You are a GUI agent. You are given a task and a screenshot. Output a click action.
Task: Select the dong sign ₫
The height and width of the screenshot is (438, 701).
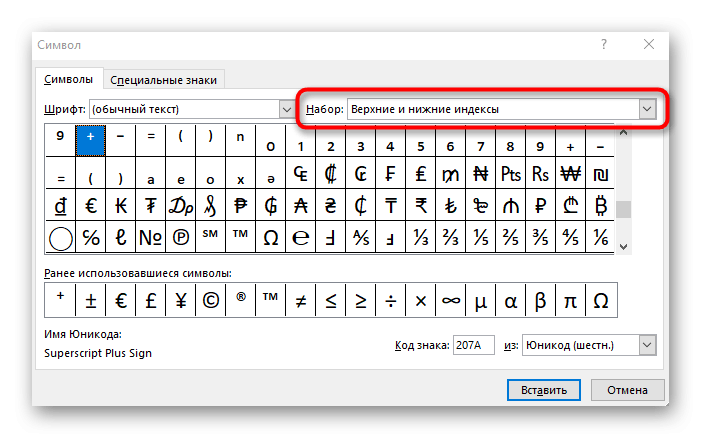tap(60, 205)
